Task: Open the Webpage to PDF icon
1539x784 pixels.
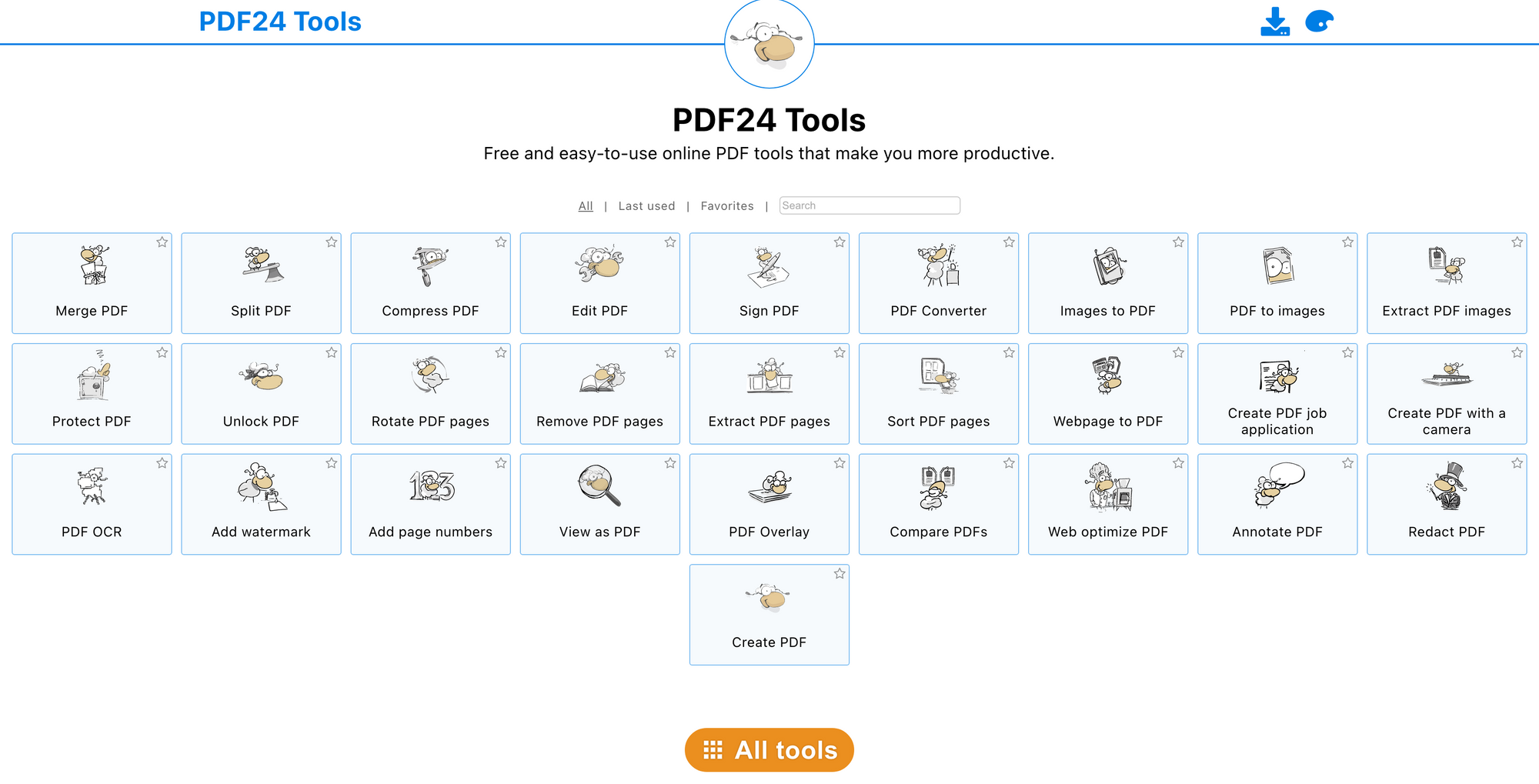Action: pyautogui.click(x=1108, y=375)
